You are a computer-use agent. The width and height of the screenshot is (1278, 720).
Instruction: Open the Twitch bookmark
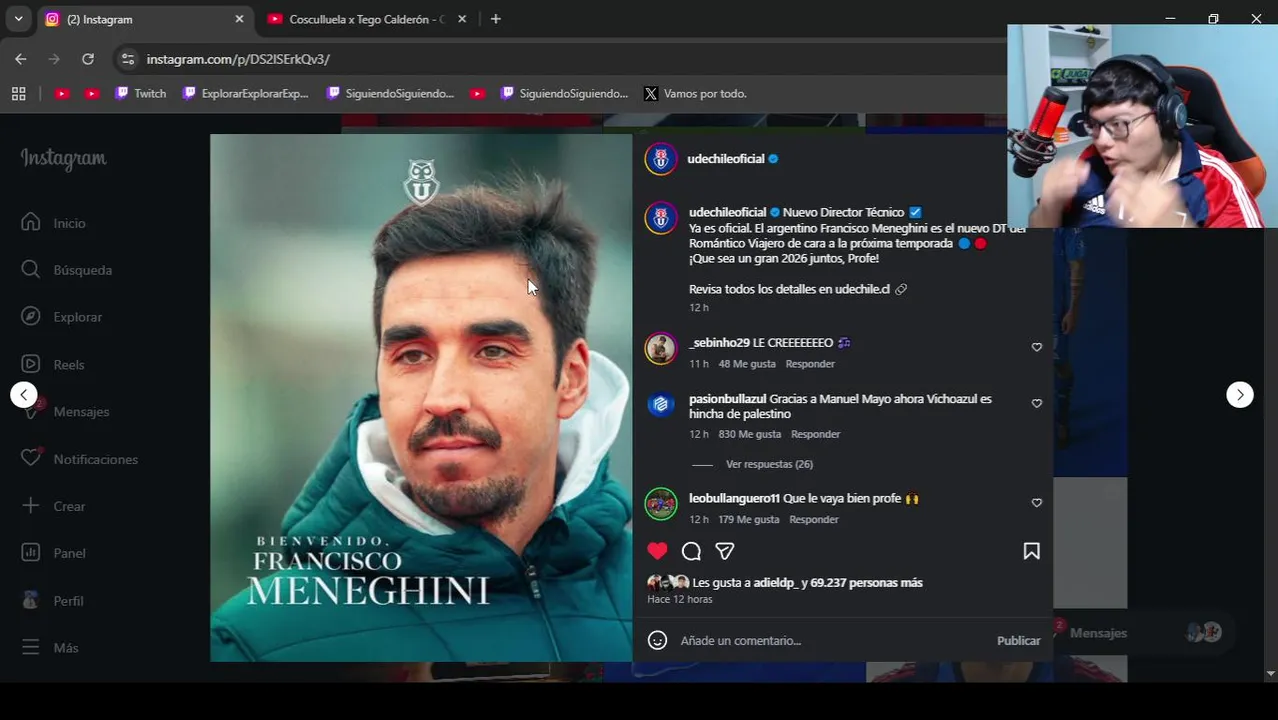[x=140, y=94]
